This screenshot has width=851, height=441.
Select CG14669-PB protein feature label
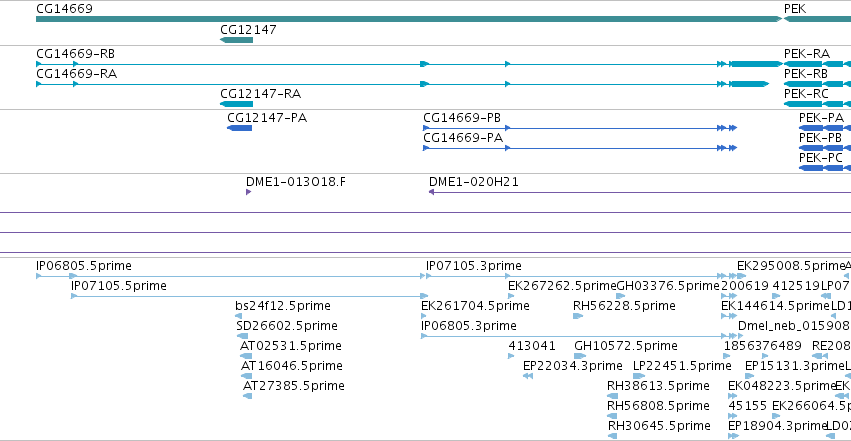(462, 118)
